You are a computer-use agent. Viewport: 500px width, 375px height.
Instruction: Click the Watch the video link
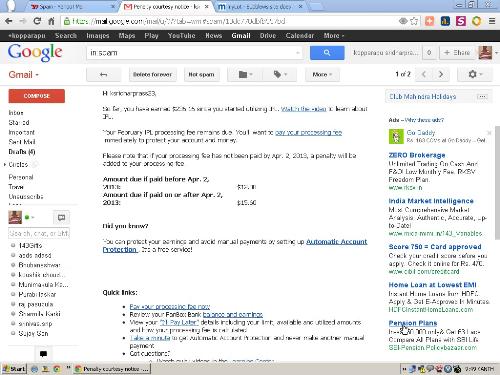pyautogui.click(x=303, y=109)
